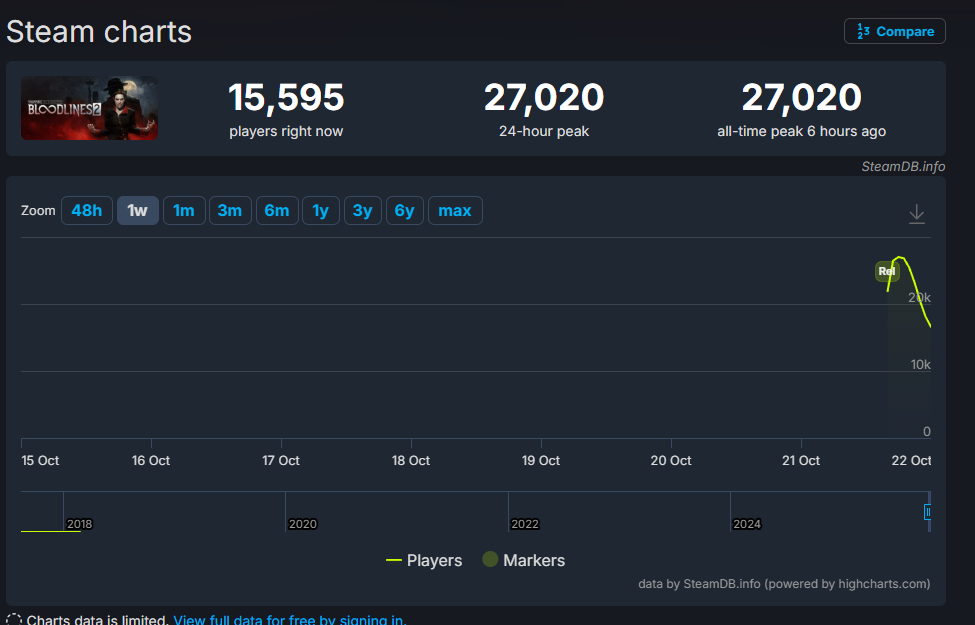Click the 18 Oct axis label

[411, 461]
